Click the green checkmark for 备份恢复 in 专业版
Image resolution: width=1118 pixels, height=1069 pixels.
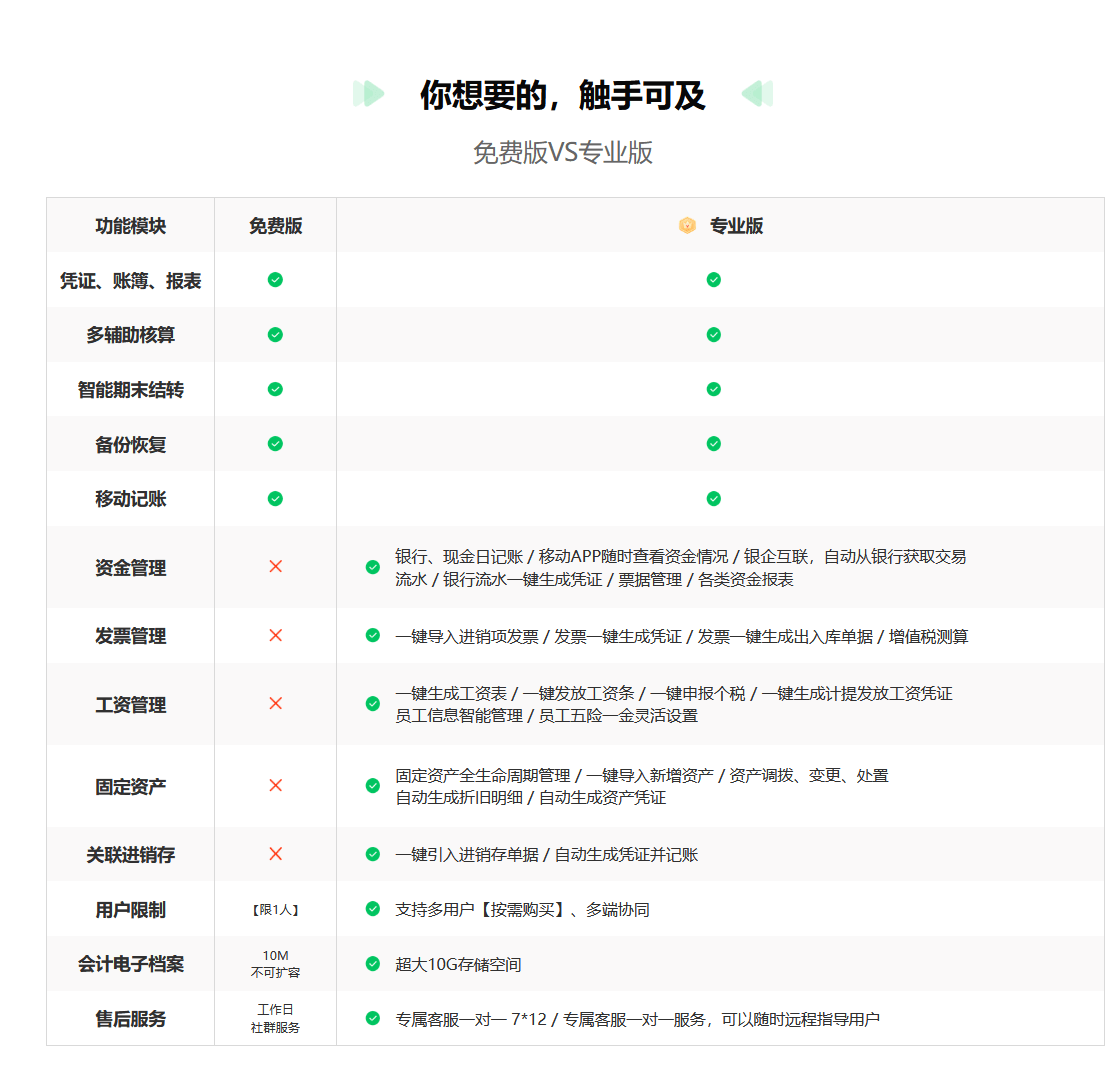(713, 444)
